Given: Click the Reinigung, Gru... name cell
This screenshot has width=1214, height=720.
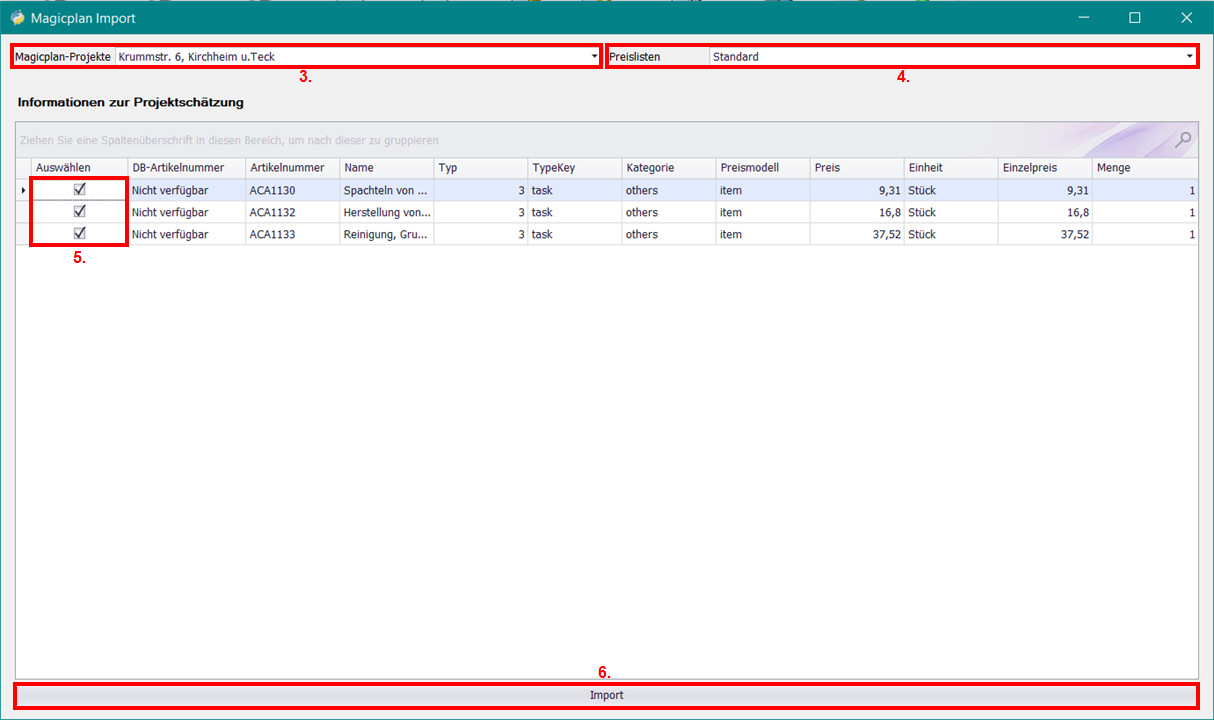Looking at the screenshot, I should point(387,234).
